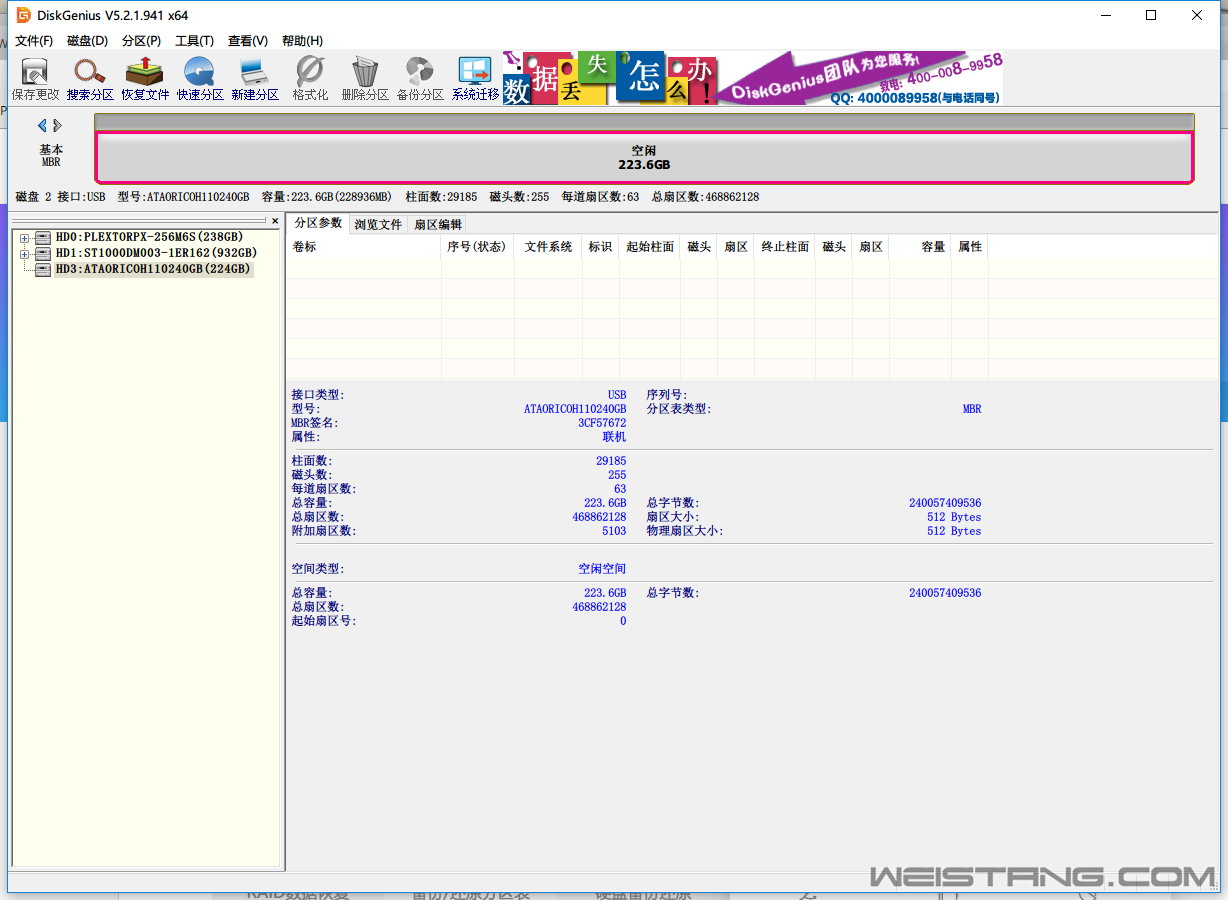Click the 基本 MBR disk type label
The height and width of the screenshot is (900, 1228).
(x=51, y=155)
